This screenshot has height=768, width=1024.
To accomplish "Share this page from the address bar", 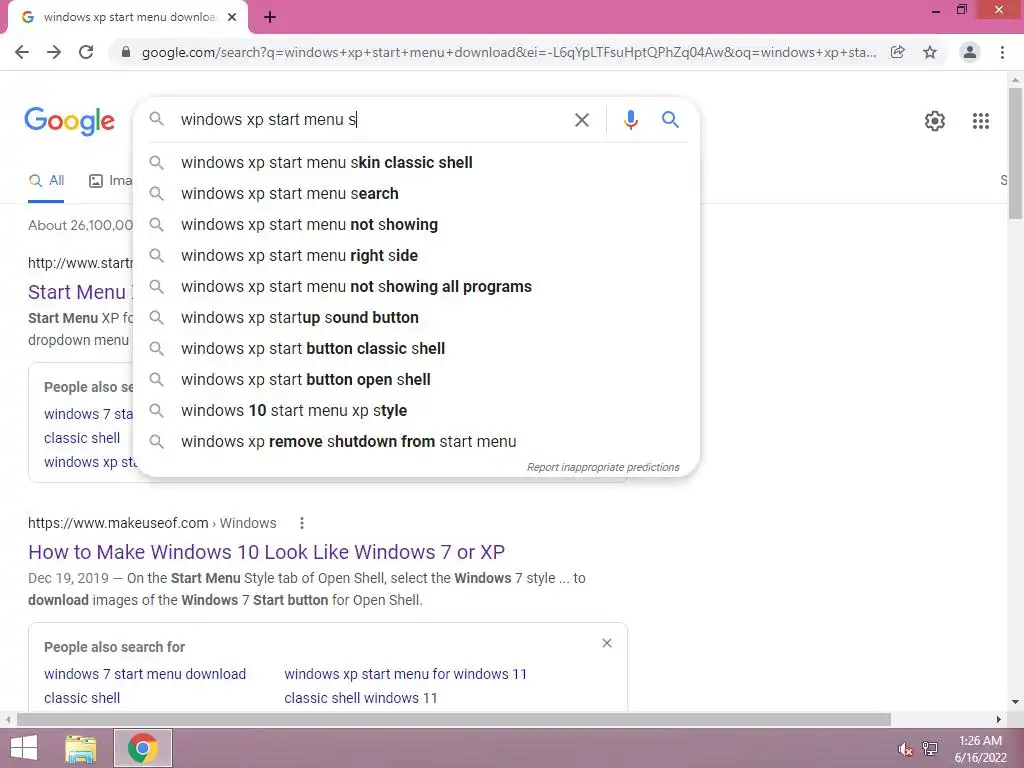I will [898, 52].
